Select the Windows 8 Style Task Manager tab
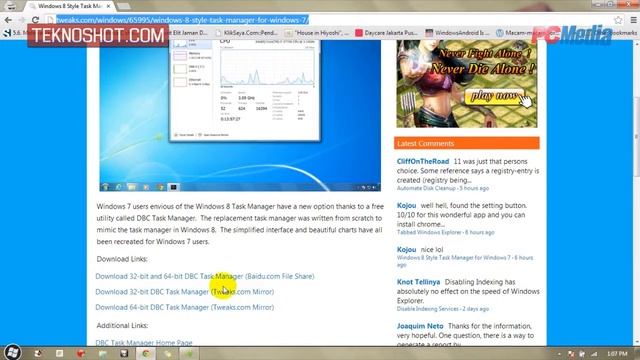The height and width of the screenshot is (360, 640). point(69,6)
